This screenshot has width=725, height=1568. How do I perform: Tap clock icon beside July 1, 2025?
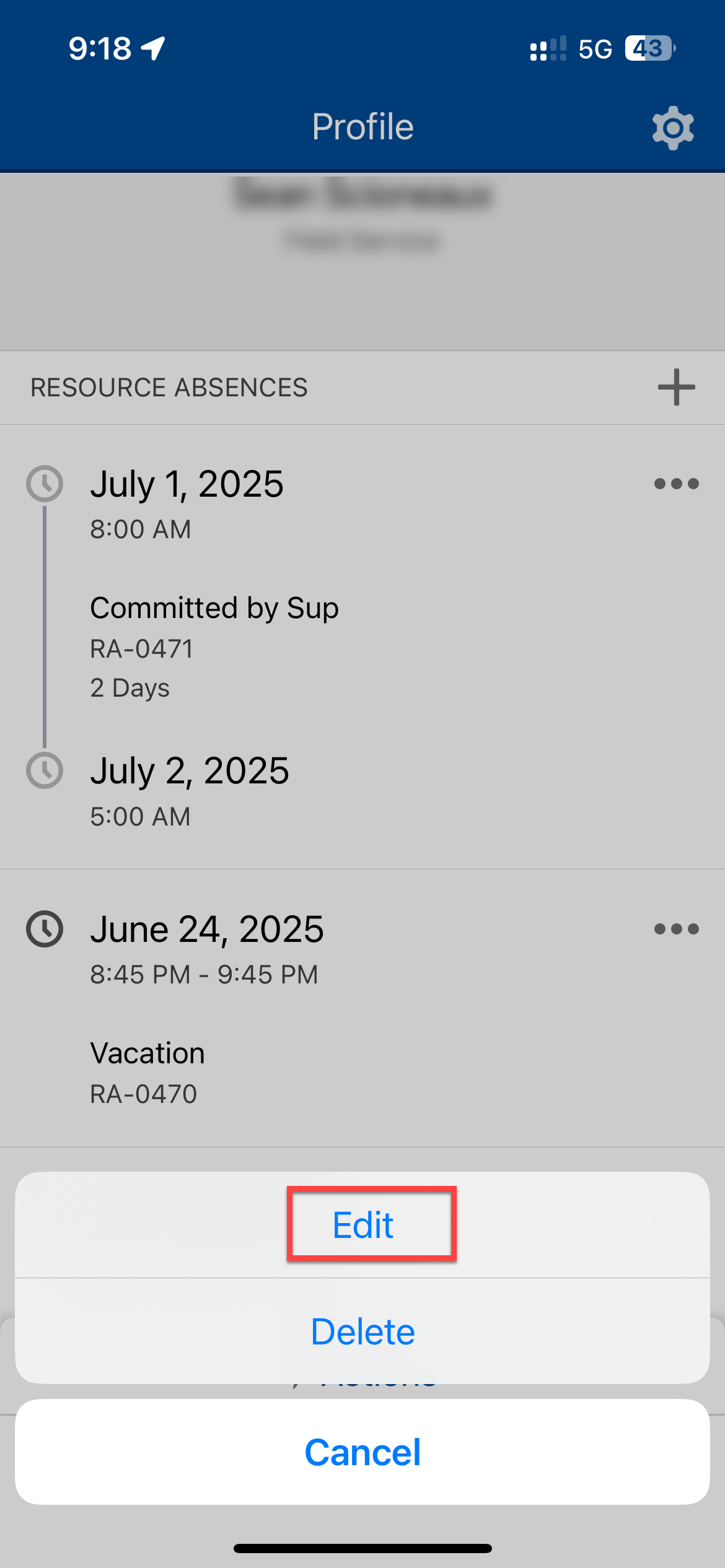tap(45, 484)
